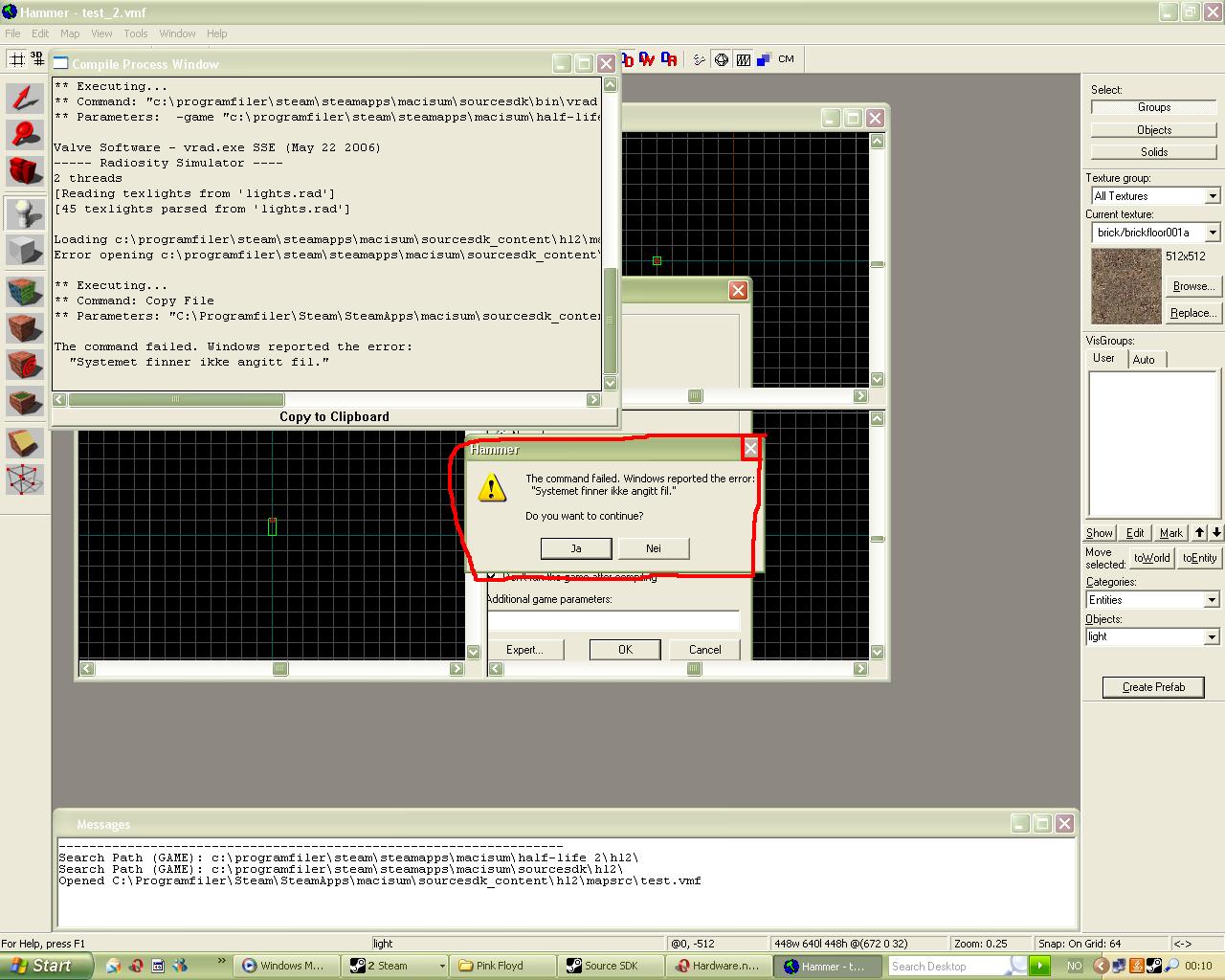Expand the Texture group dropdown
The width and height of the screenshot is (1225, 980).
tap(1213, 196)
